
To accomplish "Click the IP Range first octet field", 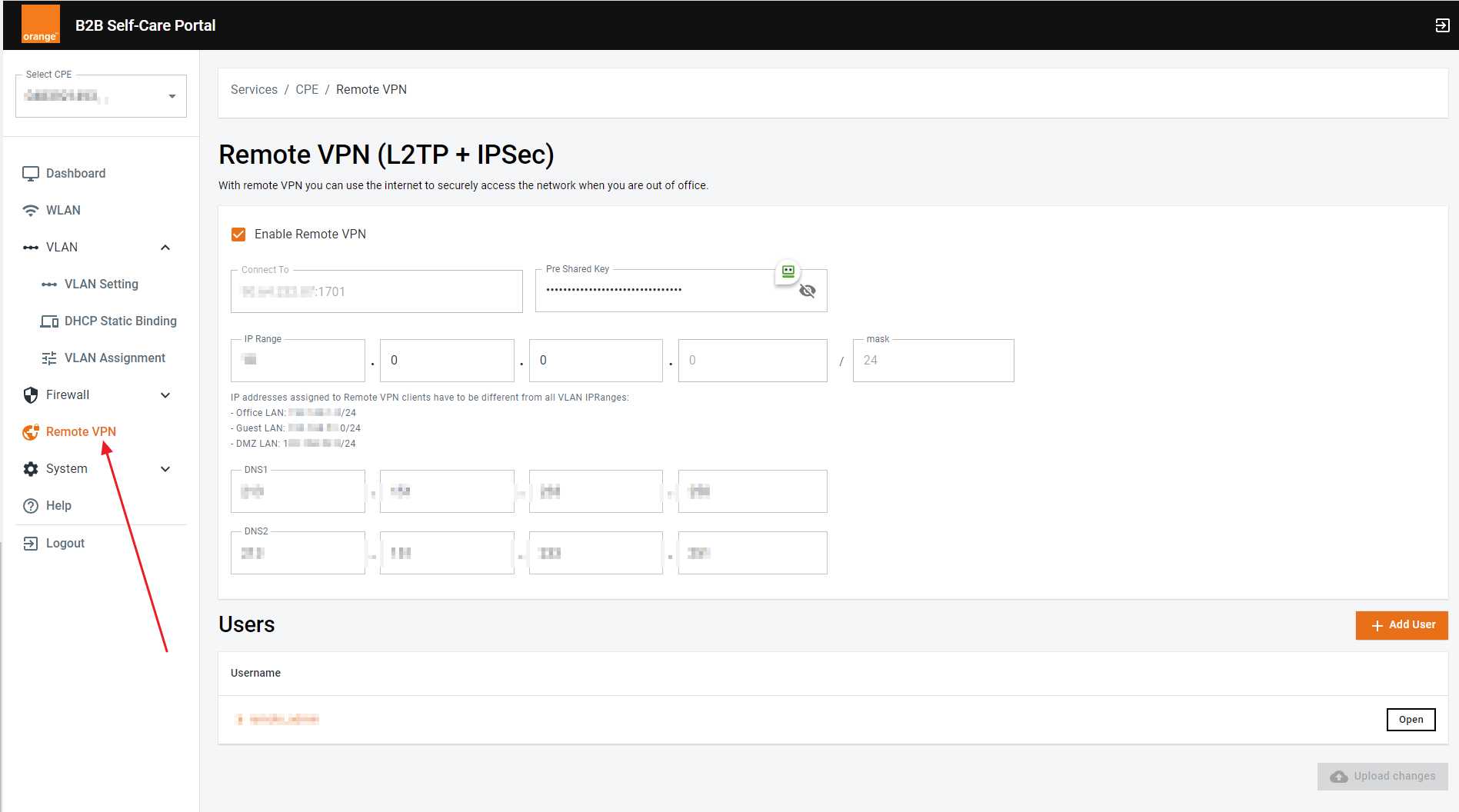I will coord(298,361).
